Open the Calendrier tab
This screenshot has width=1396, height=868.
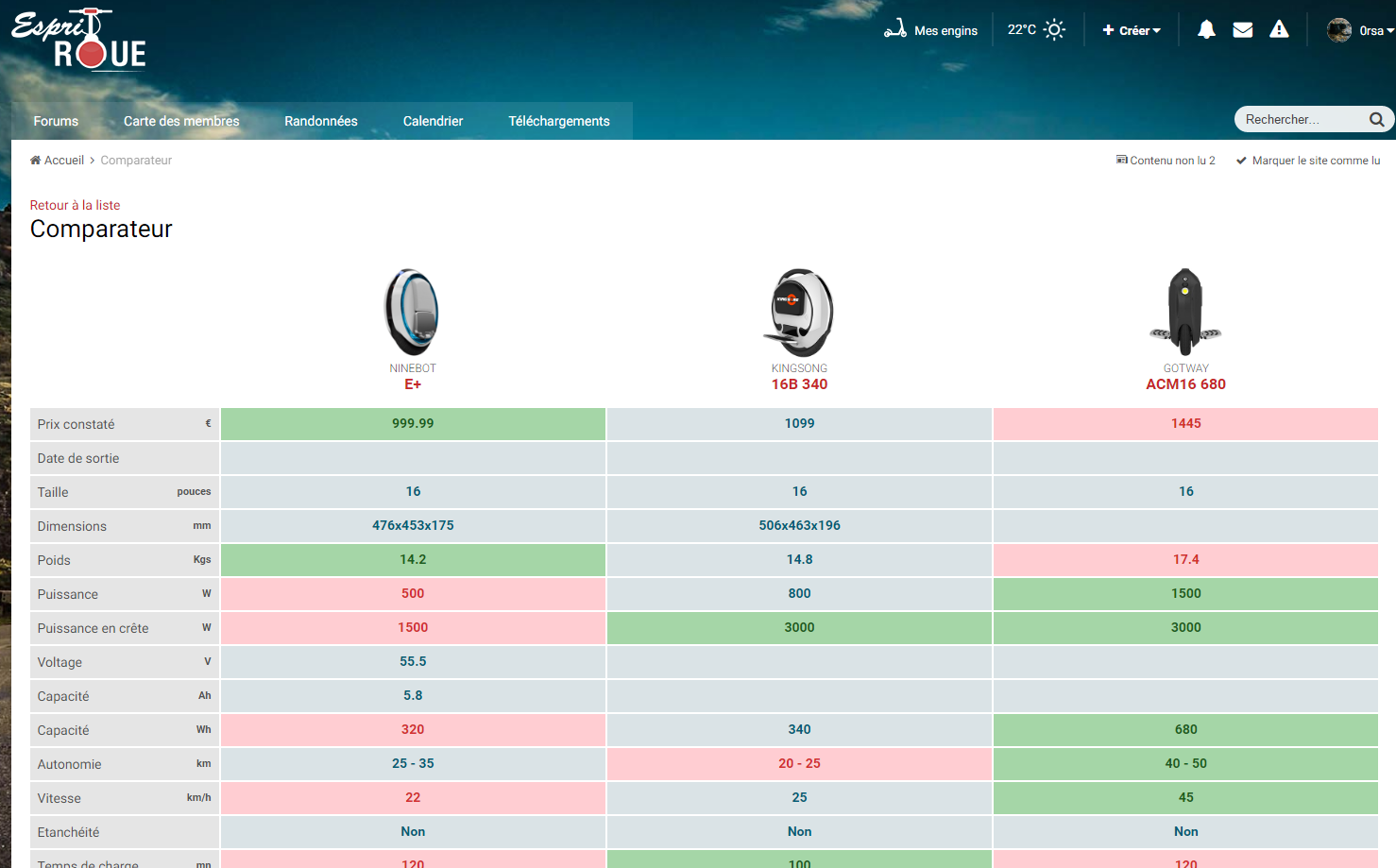point(433,121)
